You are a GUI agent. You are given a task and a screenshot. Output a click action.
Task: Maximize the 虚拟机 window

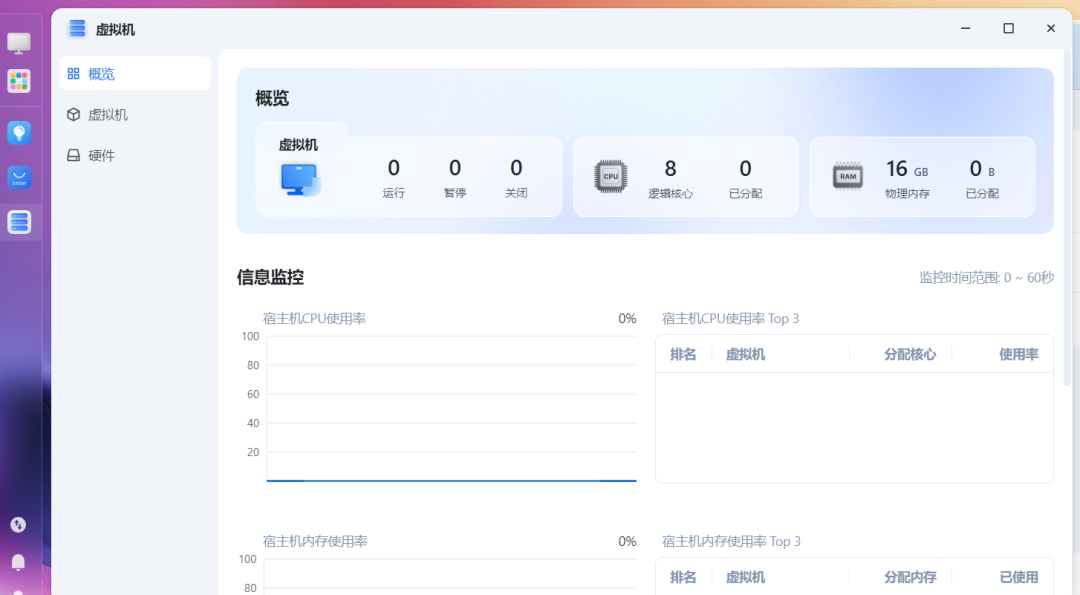(1008, 28)
